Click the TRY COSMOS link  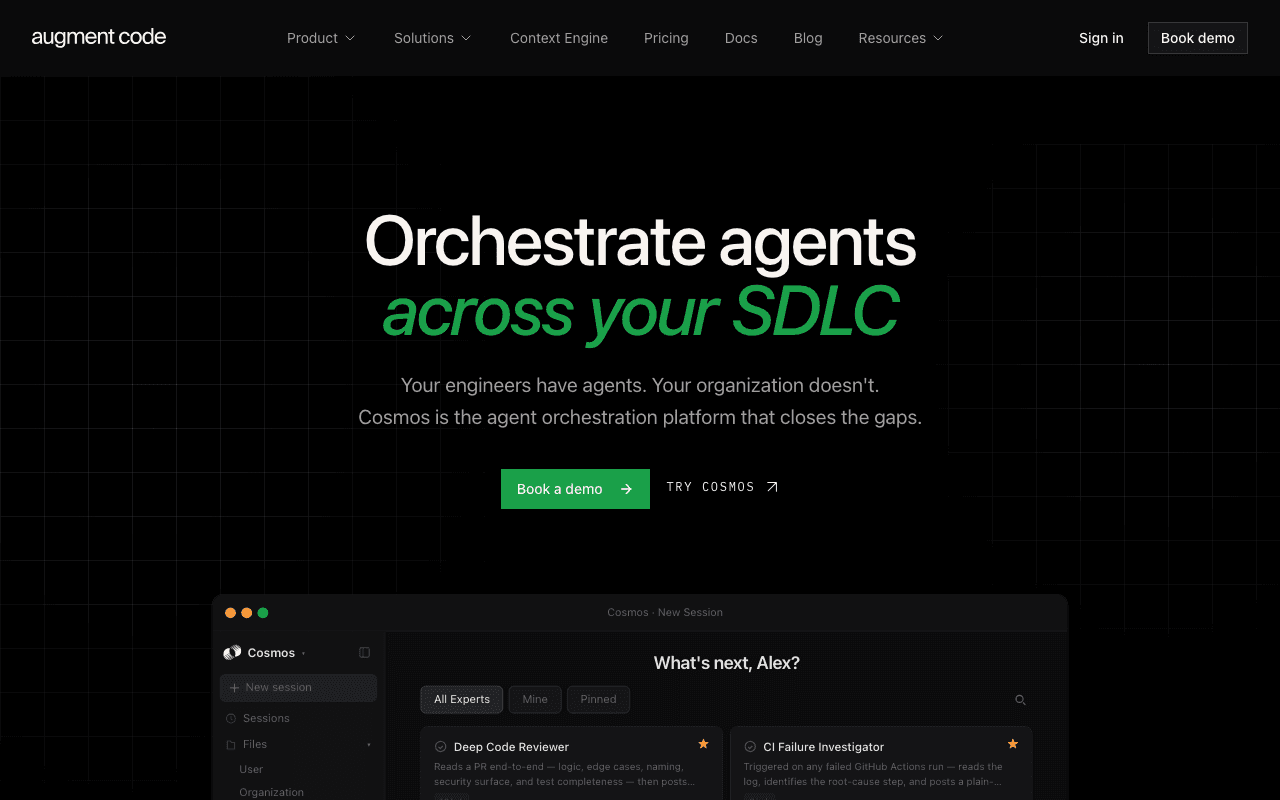722,487
